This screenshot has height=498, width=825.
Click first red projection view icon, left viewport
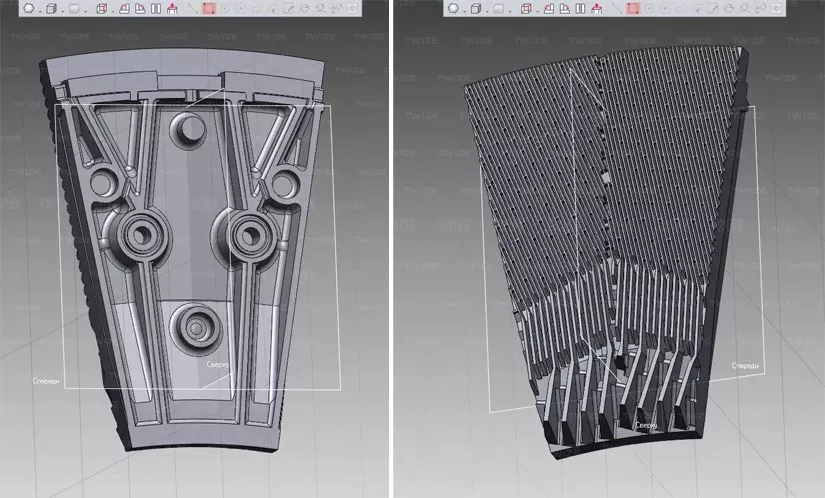coord(125,8)
